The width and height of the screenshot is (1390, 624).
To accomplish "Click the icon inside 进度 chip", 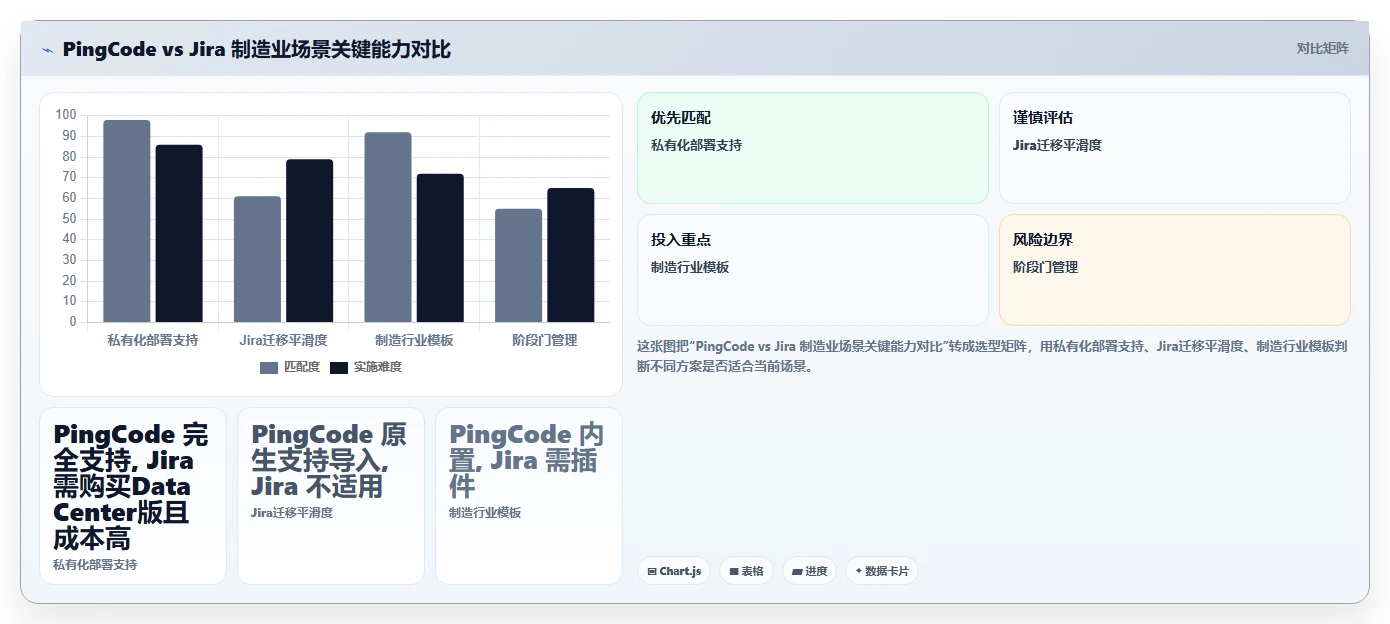I will coord(797,572).
